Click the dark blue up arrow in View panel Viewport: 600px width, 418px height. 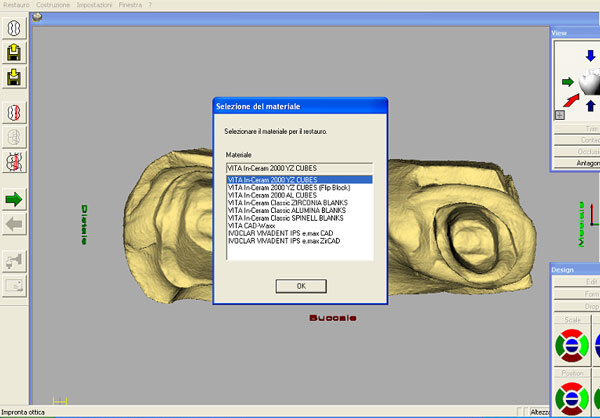[x=590, y=105]
